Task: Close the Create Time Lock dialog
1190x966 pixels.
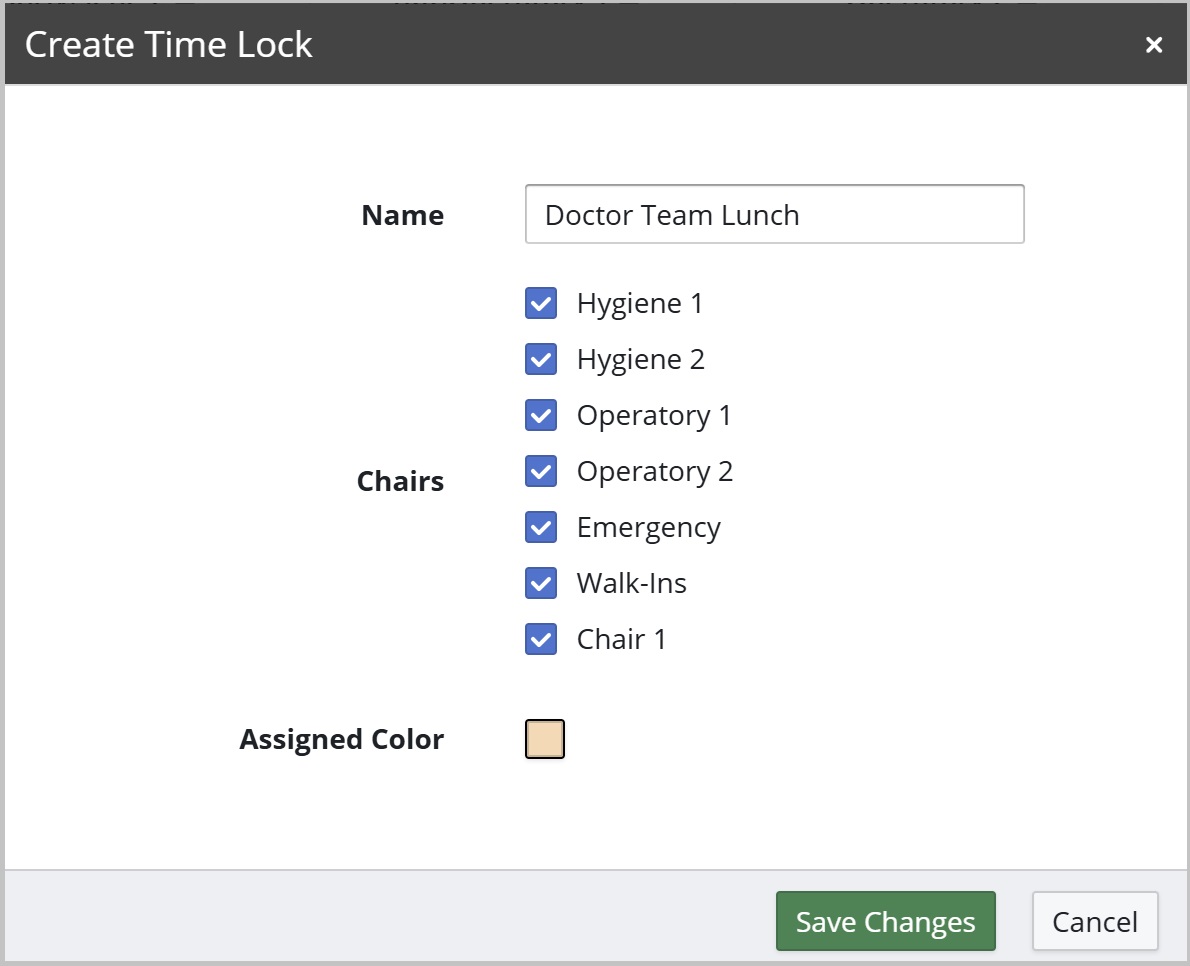Action: tap(1154, 45)
